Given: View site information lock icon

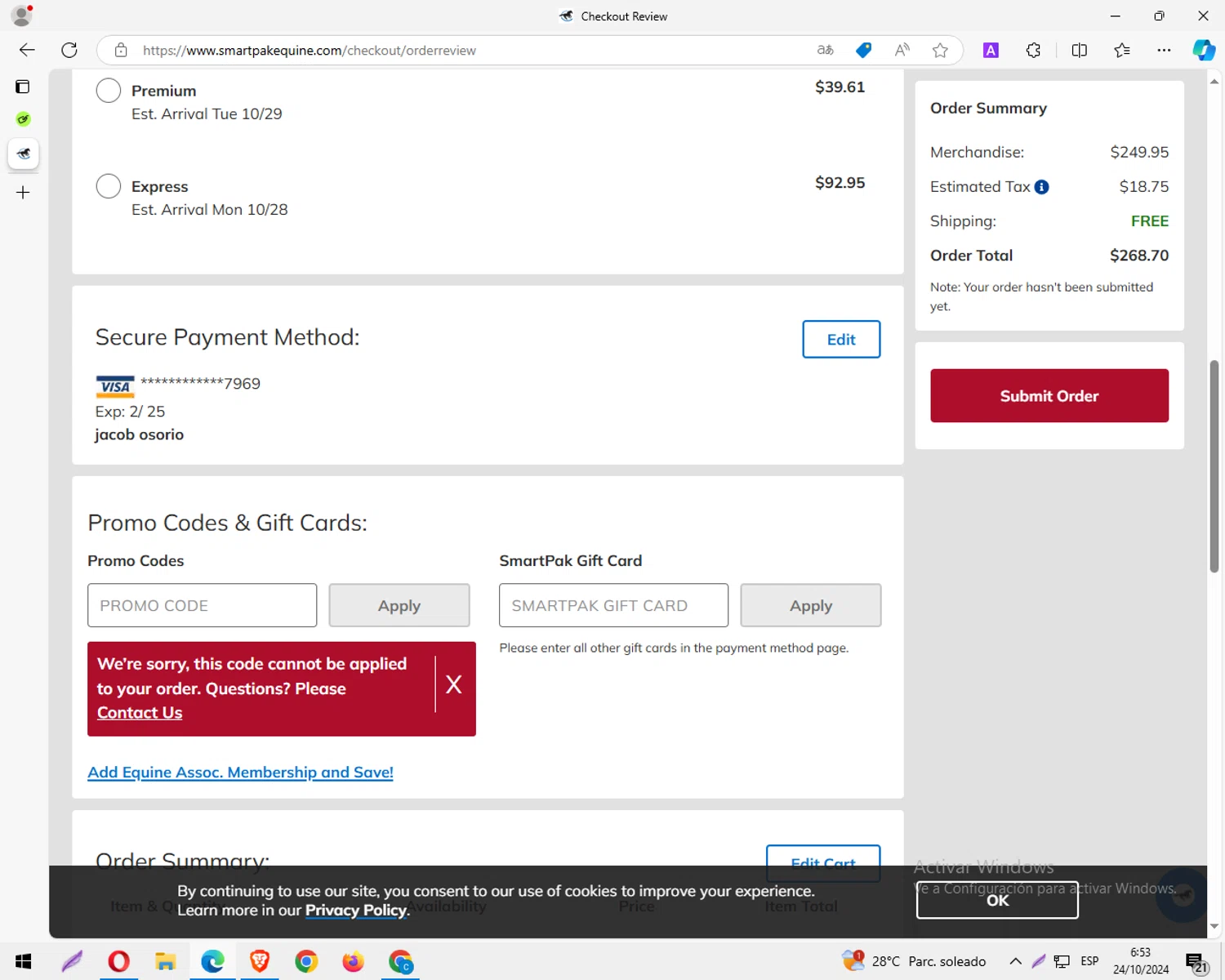Looking at the screenshot, I should point(121,50).
